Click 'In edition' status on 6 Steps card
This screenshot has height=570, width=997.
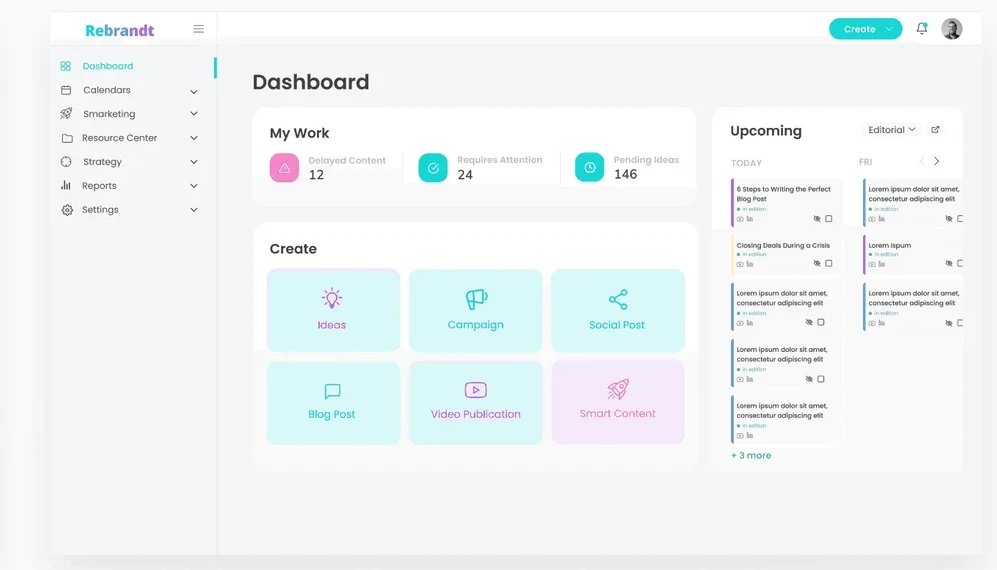(752, 209)
